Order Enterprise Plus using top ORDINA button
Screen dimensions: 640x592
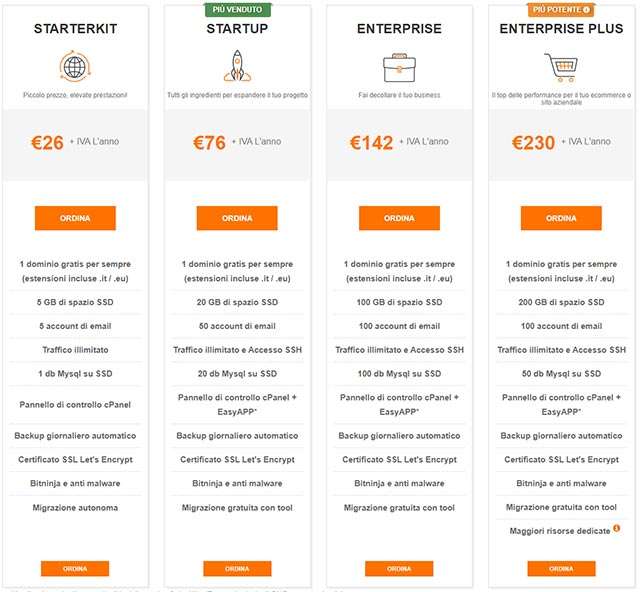point(560,218)
